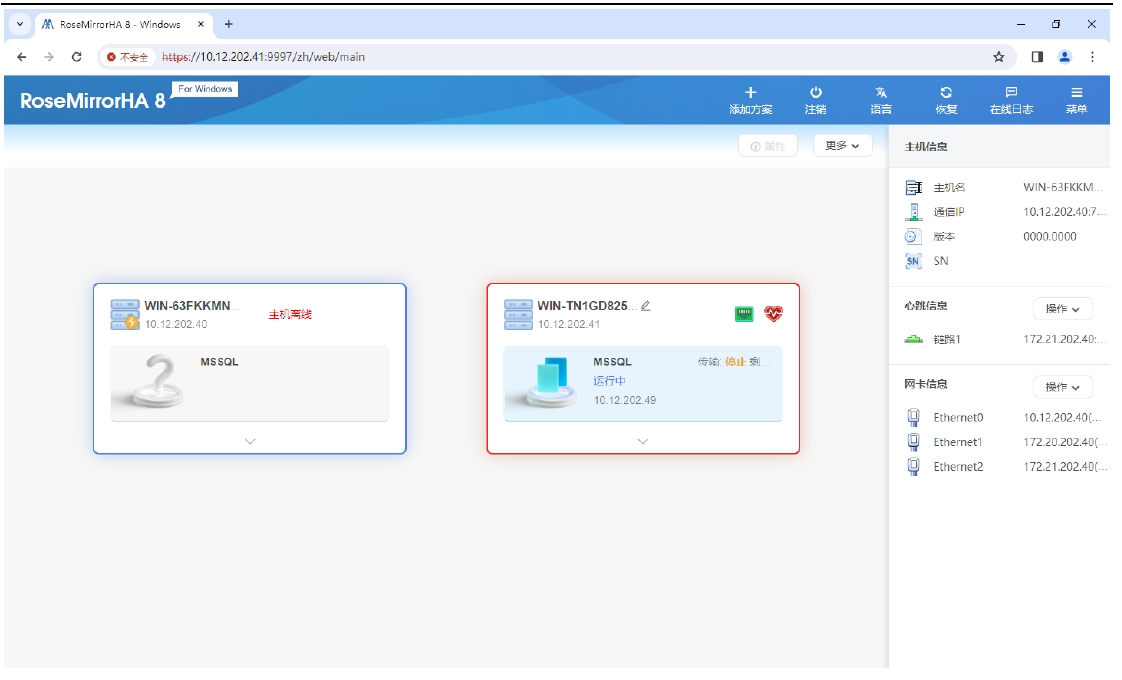Click the Ethernet2 adapter icon
Image resolution: width=1122 pixels, height=680 pixels.
(914, 467)
